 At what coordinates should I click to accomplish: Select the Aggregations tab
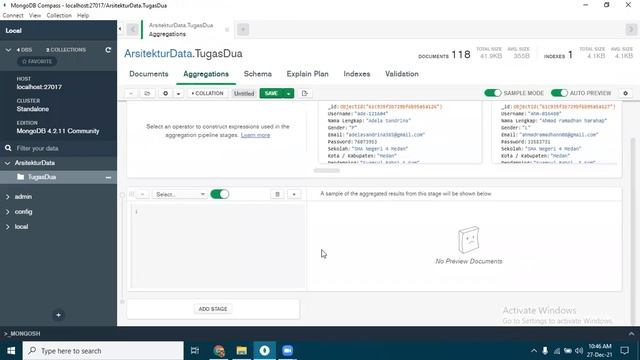coord(206,74)
